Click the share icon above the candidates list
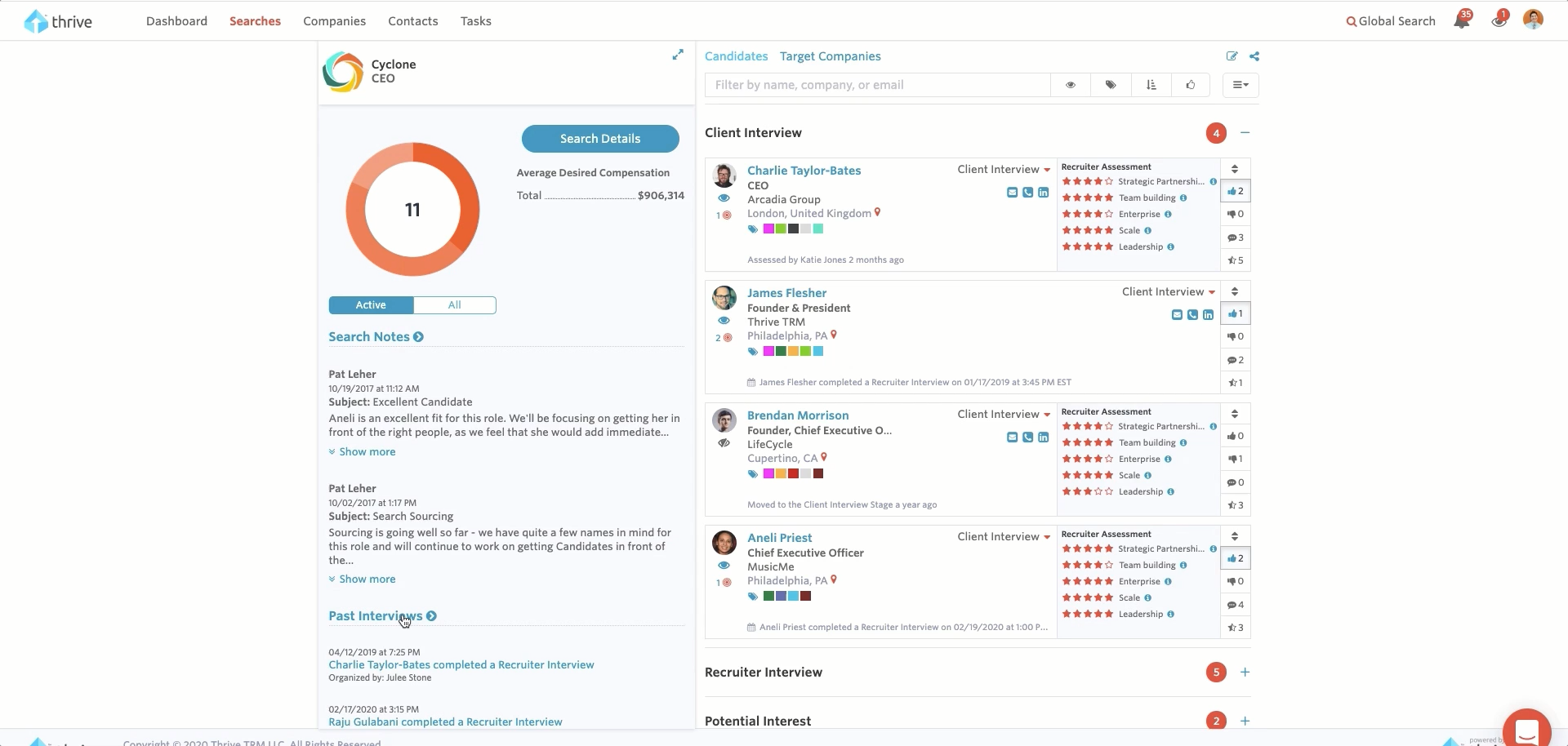The width and height of the screenshot is (1568, 746). pyautogui.click(x=1254, y=56)
